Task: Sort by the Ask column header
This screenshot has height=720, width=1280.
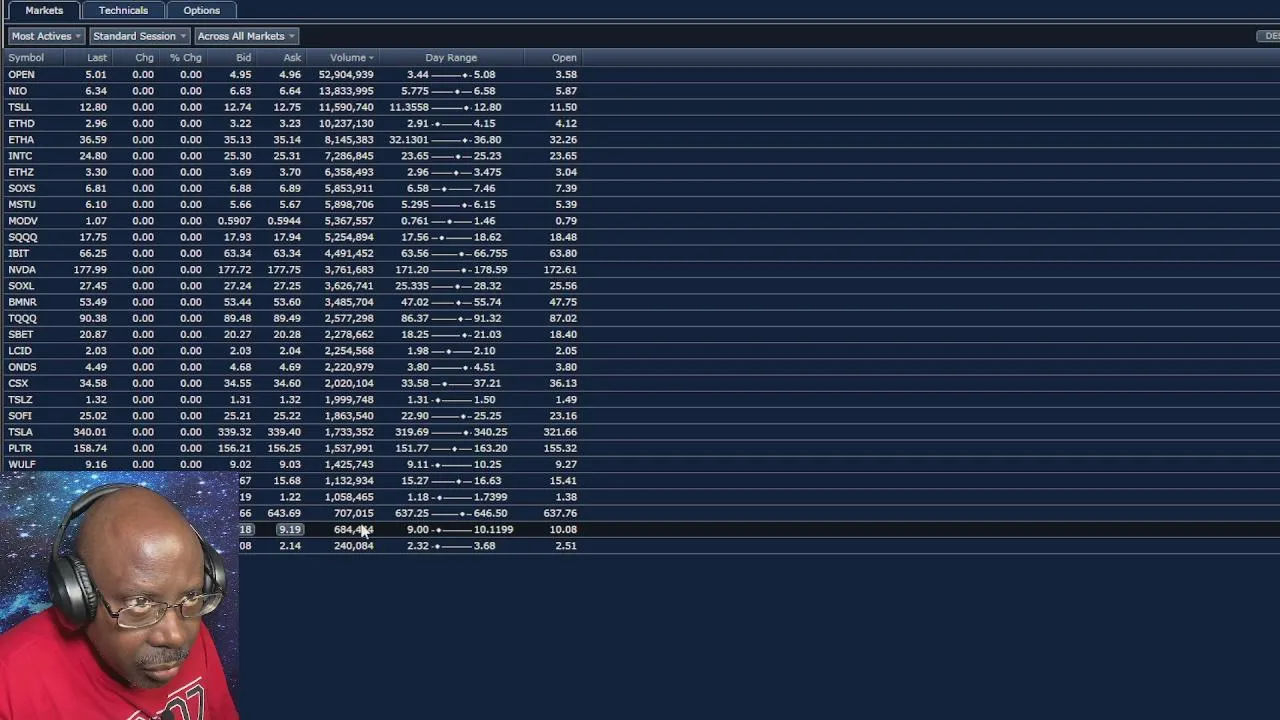Action: (292, 58)
